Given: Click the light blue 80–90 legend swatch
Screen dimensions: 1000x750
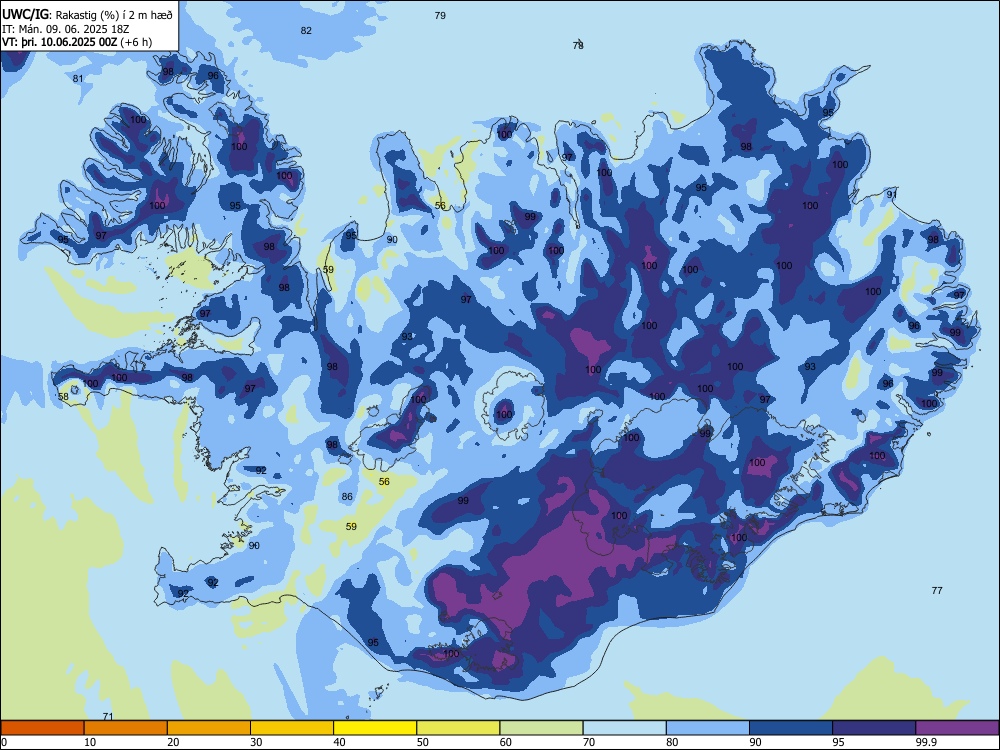Looking at the screenshot, I should tap(707, 728).
